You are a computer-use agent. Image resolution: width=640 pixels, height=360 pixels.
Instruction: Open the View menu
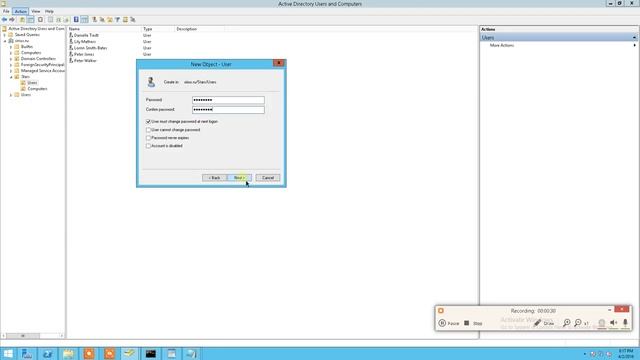(x=36, y=11)
